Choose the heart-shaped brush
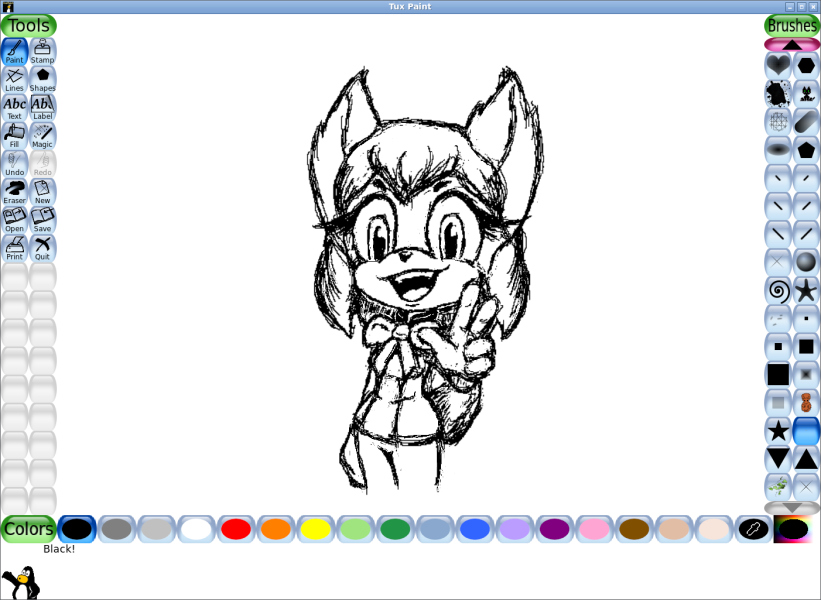This screenshot has height=600, width=821. coord(778,65)
